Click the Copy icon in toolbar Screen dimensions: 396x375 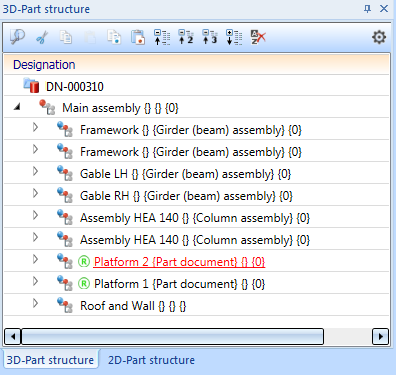(66, 37)
